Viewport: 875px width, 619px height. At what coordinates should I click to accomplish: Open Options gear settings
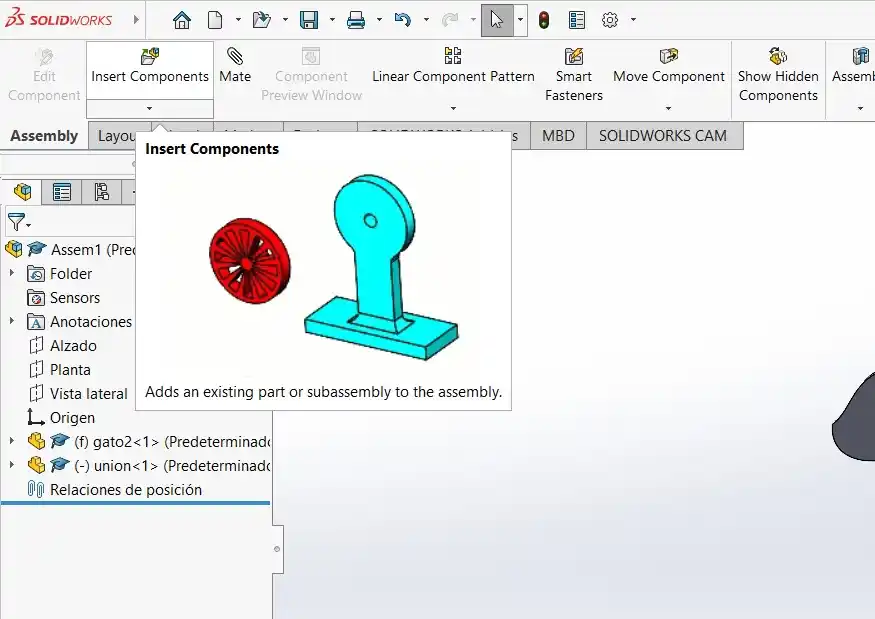pos(610,20)
